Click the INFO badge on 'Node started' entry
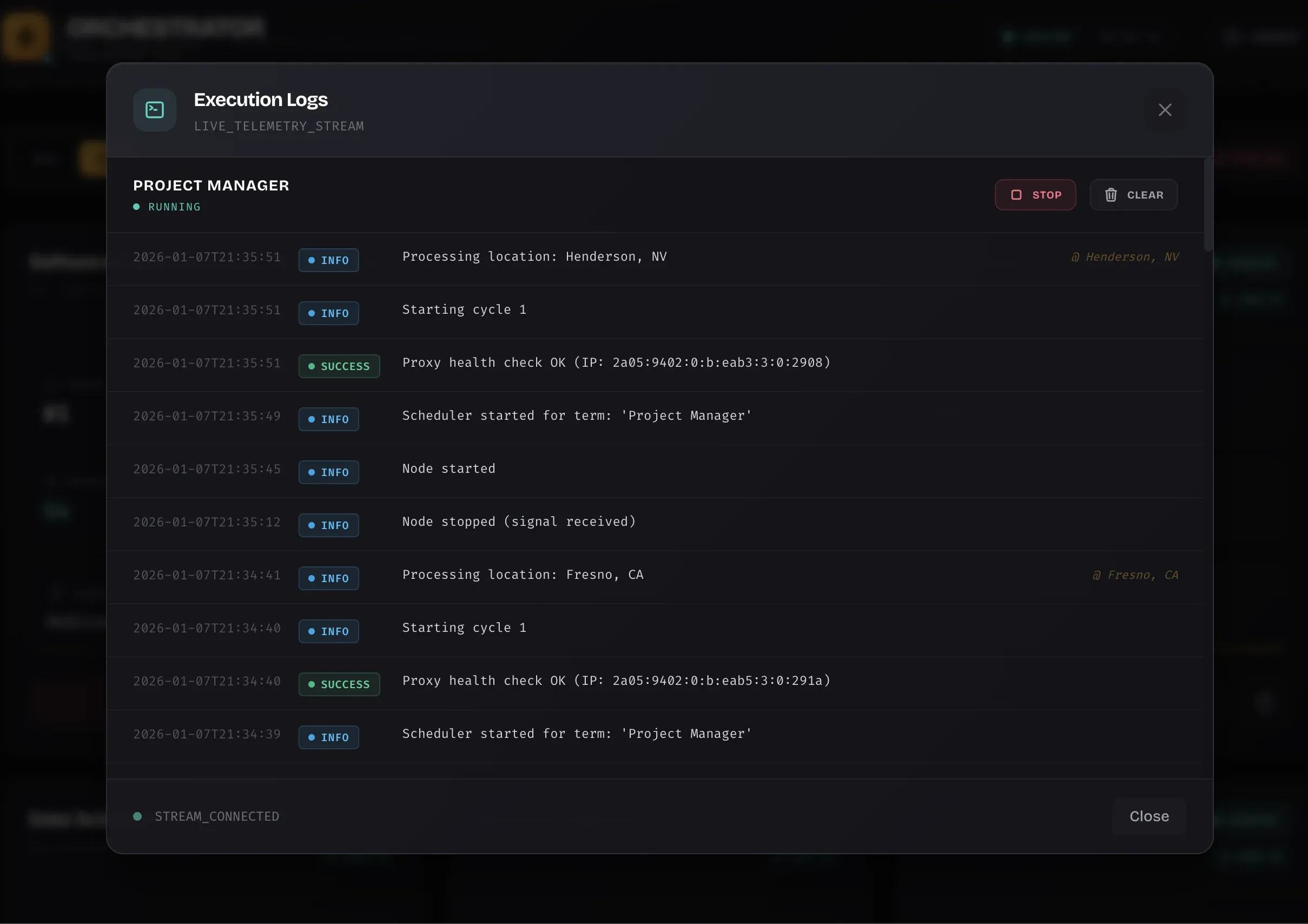This screenshot has height=924, width=1308. click(x=329, y=472)
